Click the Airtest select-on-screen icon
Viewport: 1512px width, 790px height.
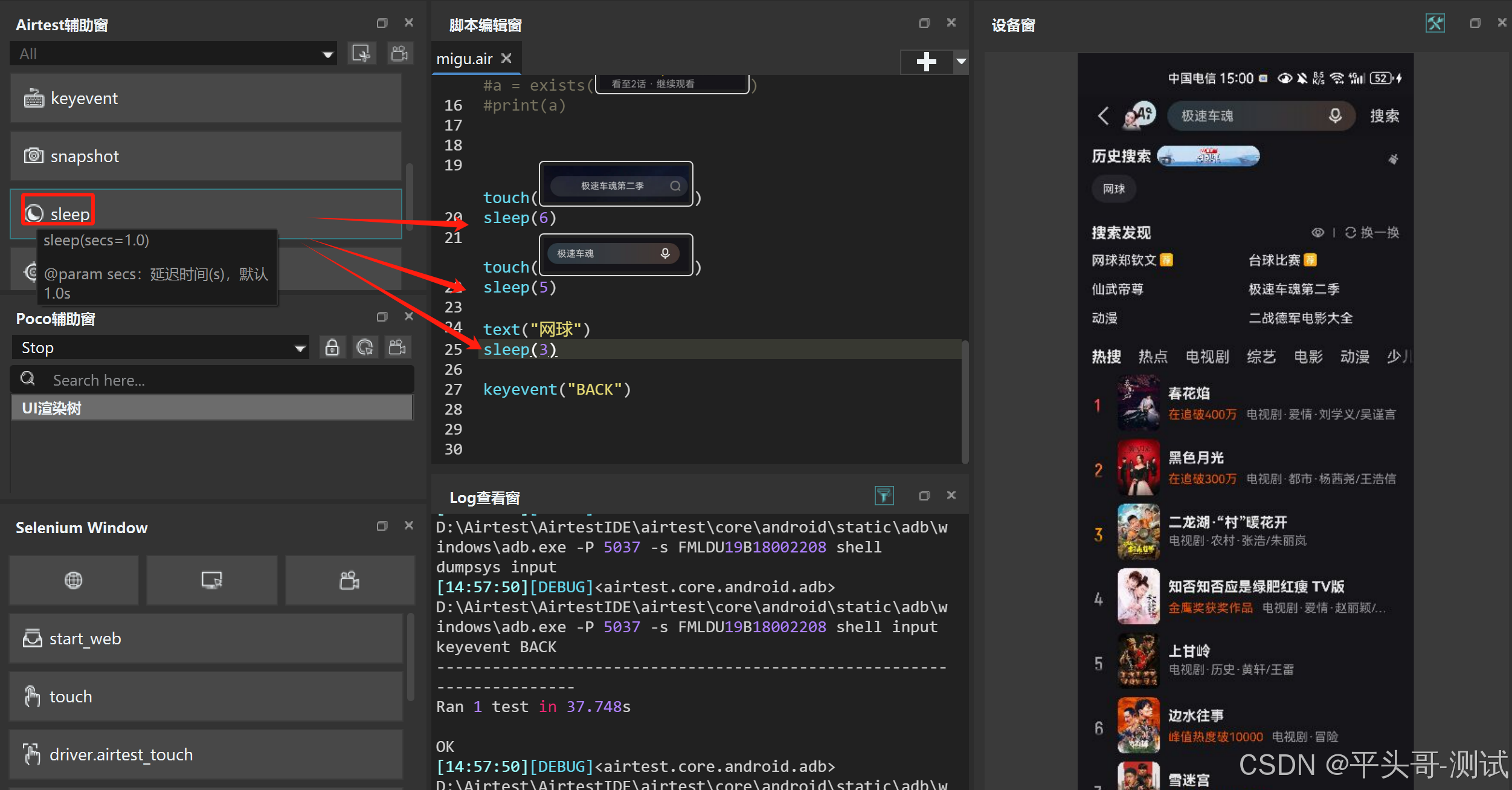361,54
